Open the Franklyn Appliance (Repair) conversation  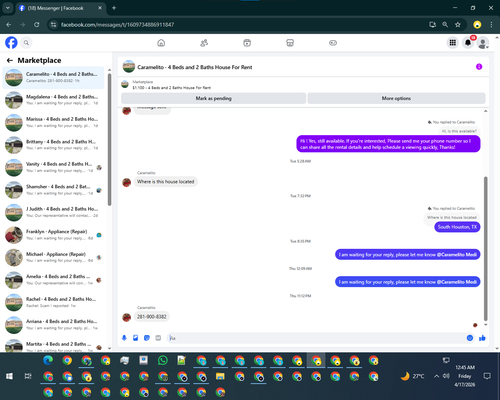(x=53, y=235)
